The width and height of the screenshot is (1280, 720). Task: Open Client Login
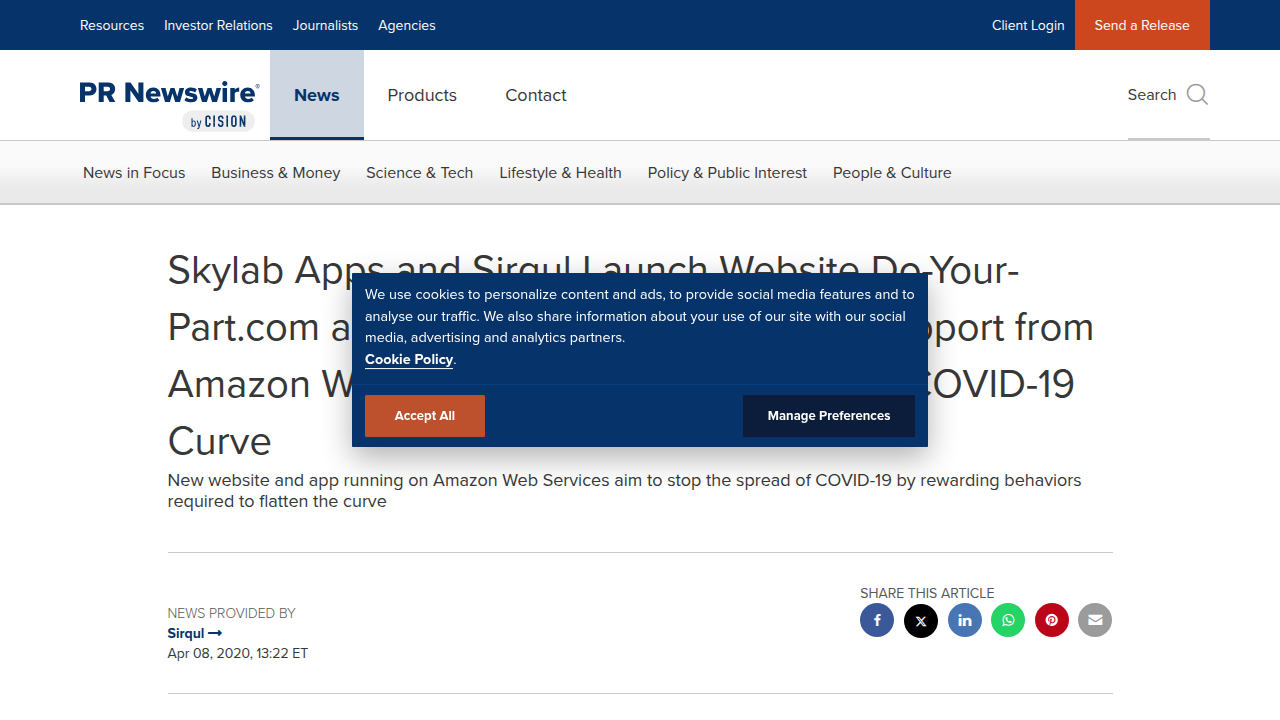click(x=1028, y=25)
